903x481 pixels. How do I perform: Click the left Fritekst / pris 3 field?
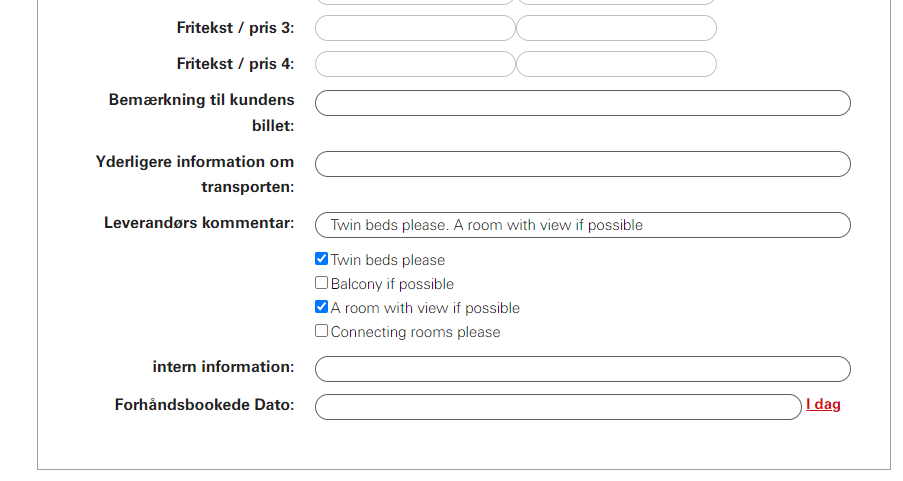(415, 28)
